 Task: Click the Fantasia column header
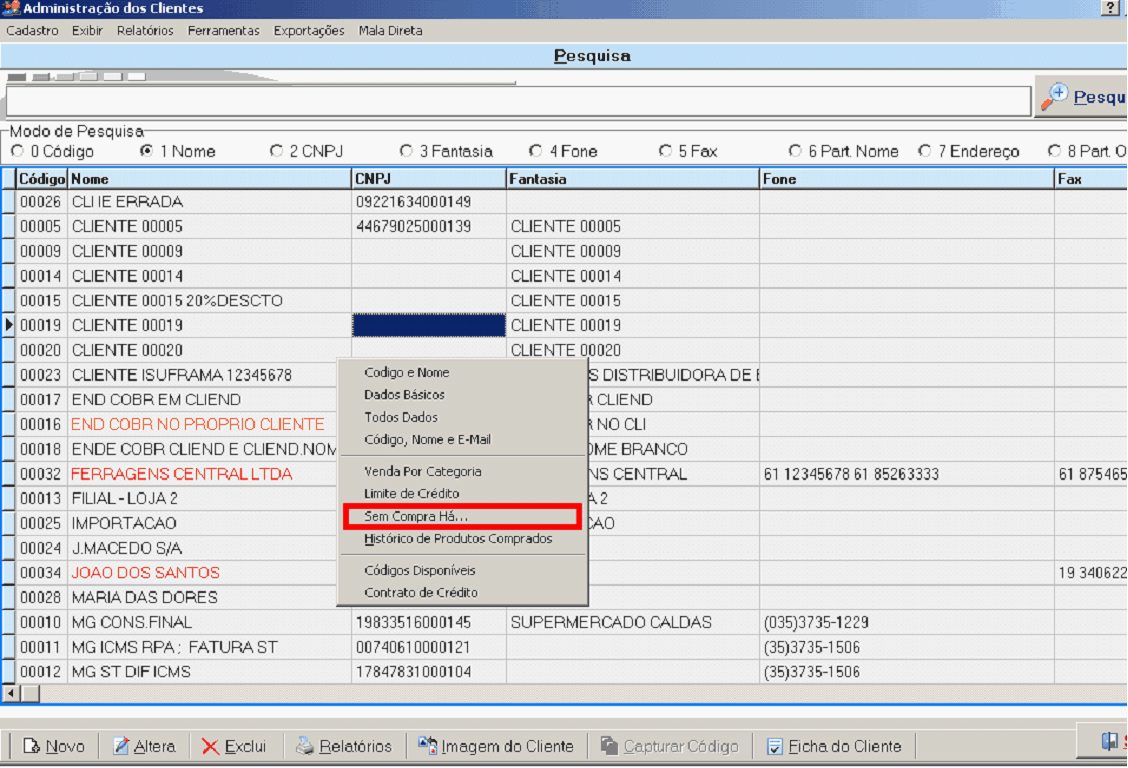(632, 179)
